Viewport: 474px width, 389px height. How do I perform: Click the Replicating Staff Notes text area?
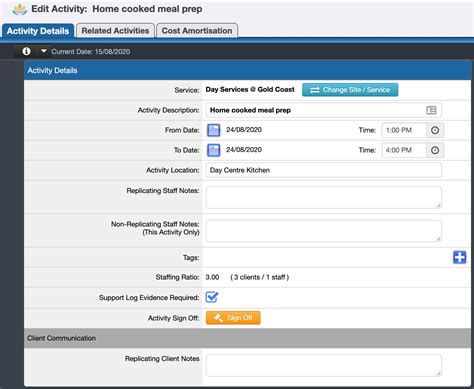click(x=324, y=197)
